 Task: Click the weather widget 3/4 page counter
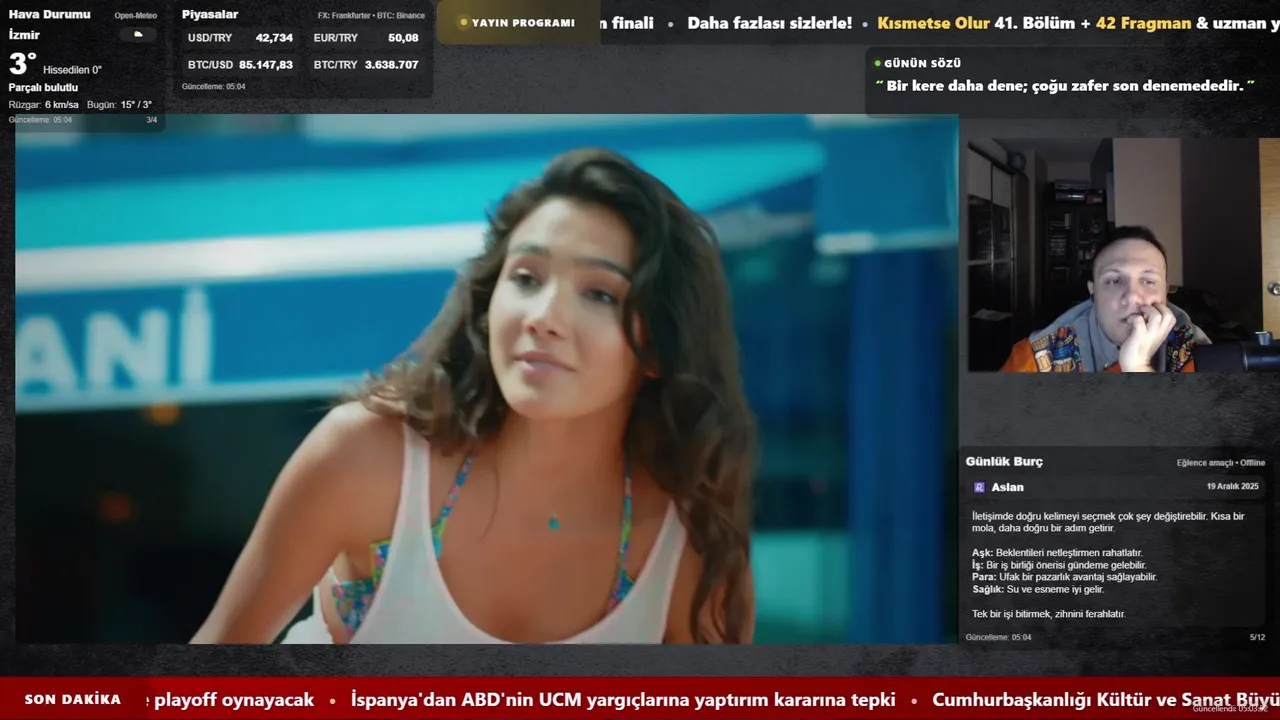(152, 120)
